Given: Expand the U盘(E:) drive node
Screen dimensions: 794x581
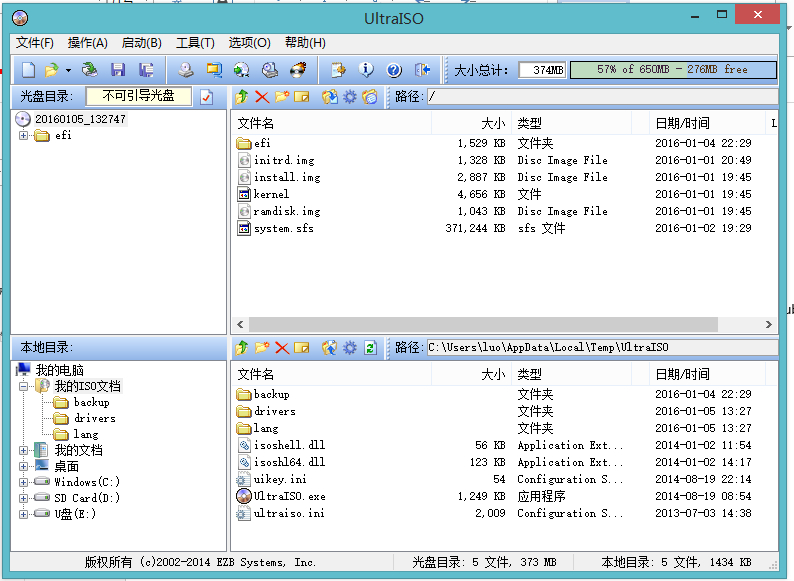Looking at the screenshot, I should click(x=23, y=514).
